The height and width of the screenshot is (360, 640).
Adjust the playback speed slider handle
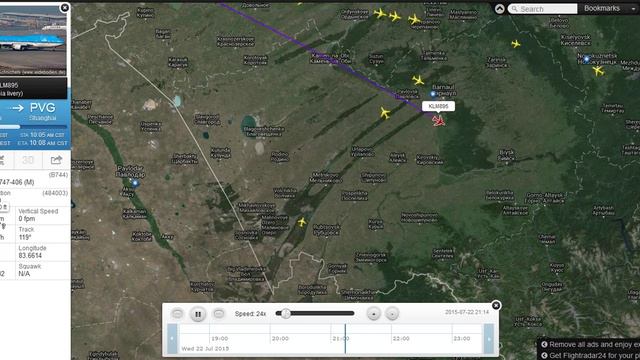[286, 313]
